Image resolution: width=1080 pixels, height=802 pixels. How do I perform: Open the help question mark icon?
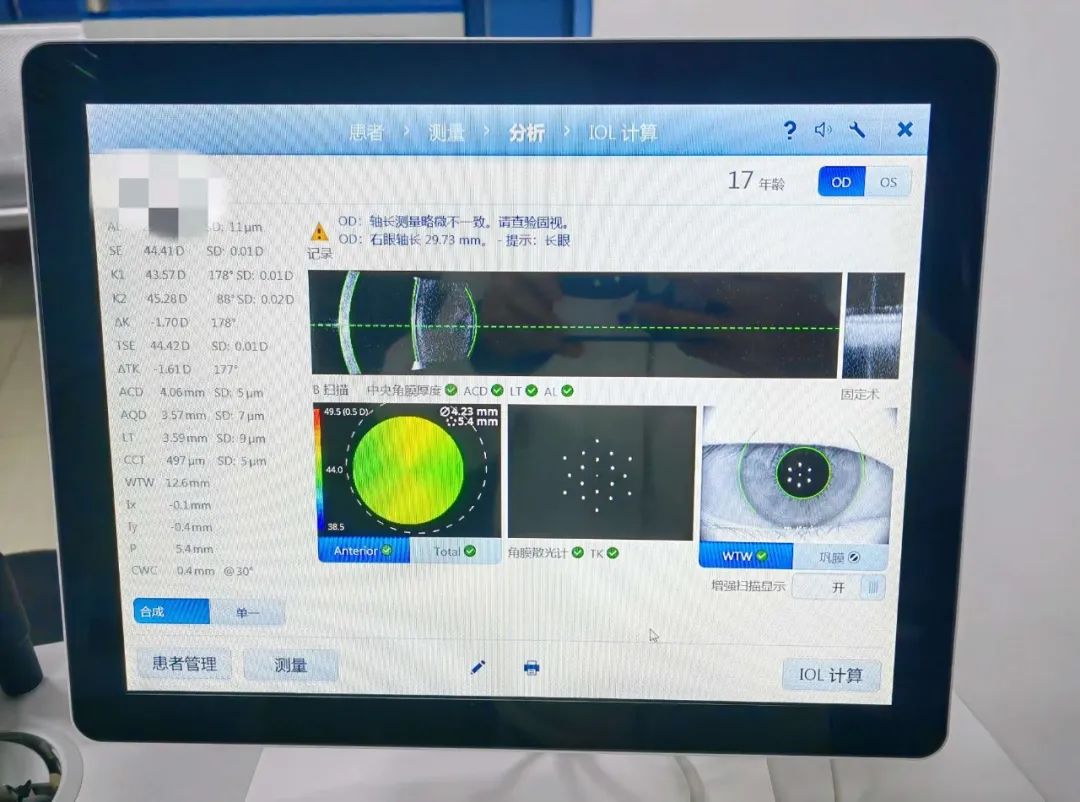click(x=790, y=130)
